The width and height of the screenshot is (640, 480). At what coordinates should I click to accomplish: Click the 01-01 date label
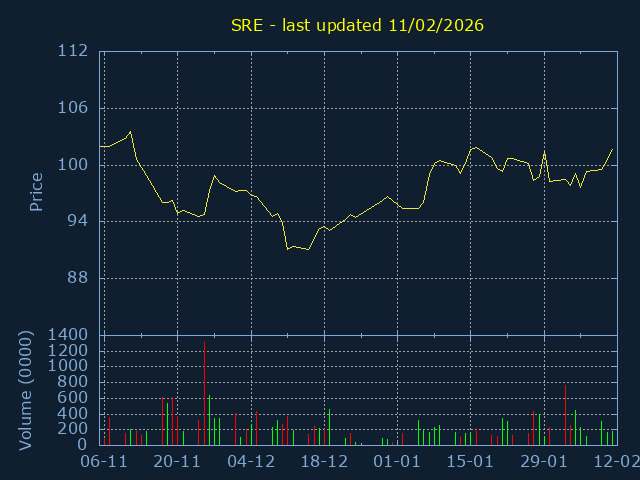397,462
